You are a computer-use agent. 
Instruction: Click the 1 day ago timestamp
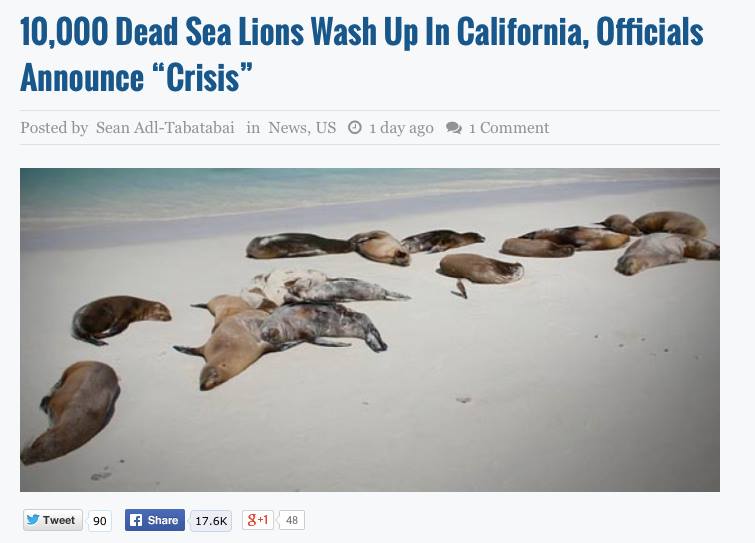pyautogui.click(x=402, y=128)
